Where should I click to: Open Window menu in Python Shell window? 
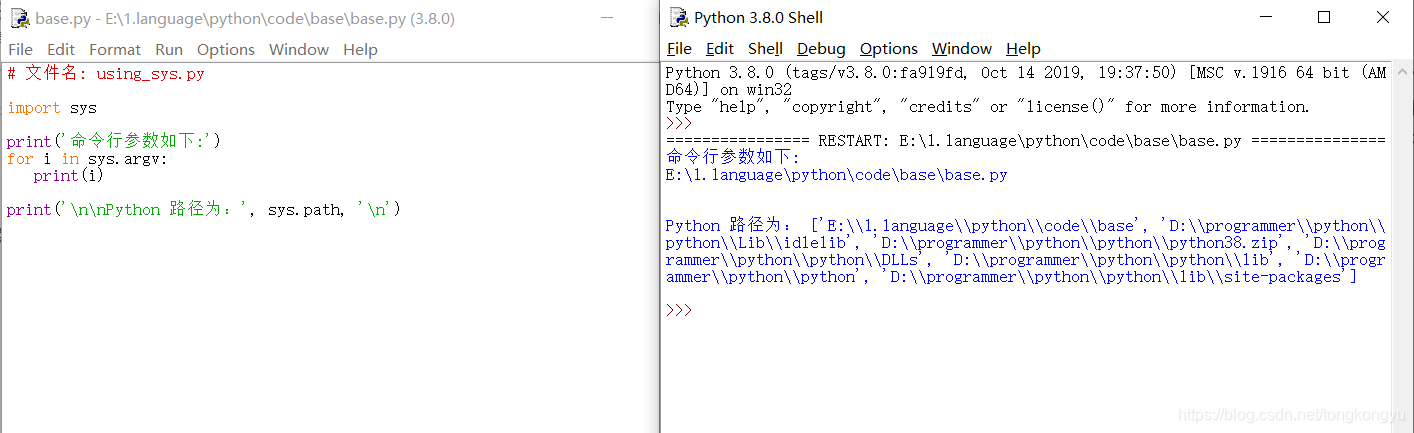[x=962, y=48]
